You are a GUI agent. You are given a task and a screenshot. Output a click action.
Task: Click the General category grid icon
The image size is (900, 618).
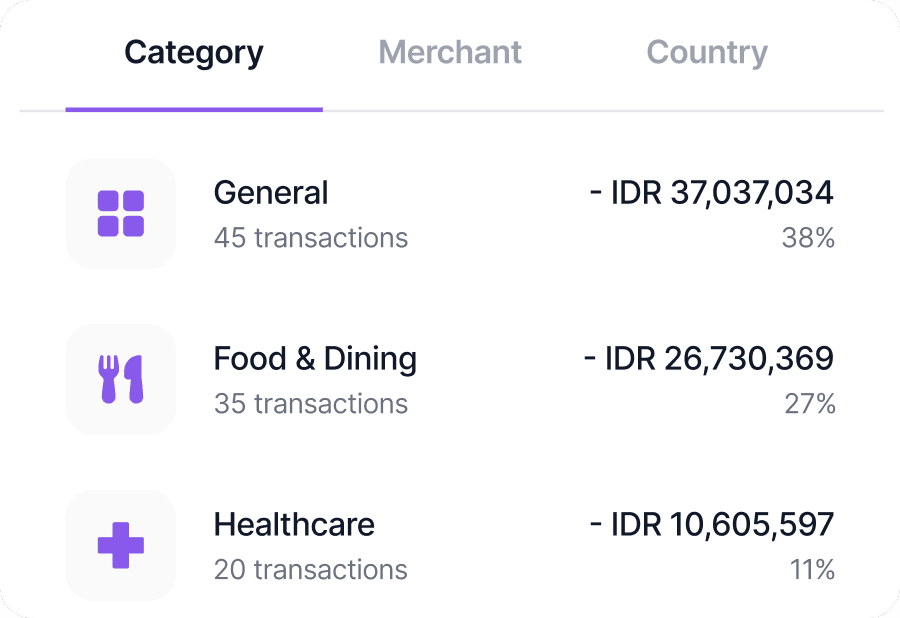pyautogui.click(x=120, y=213)
